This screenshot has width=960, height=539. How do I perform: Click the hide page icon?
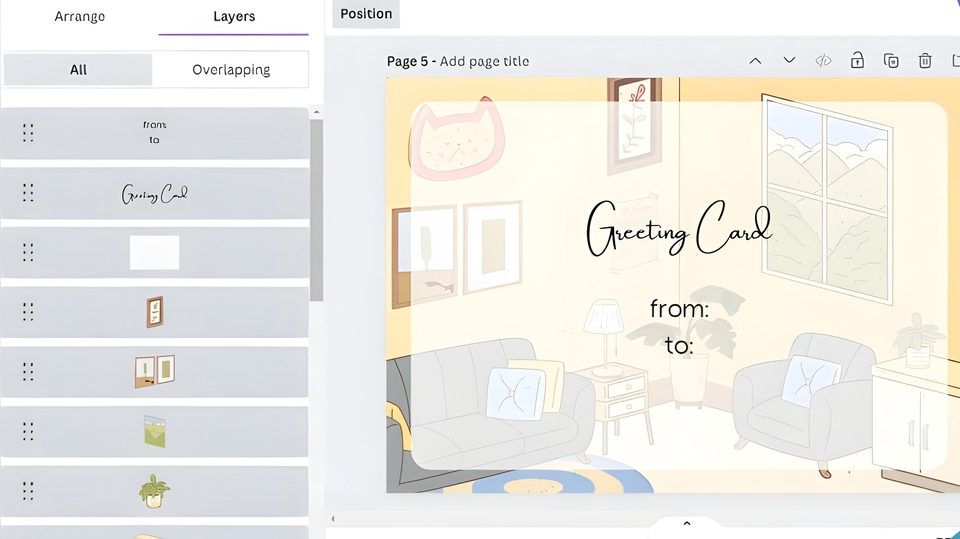point(823,61)
